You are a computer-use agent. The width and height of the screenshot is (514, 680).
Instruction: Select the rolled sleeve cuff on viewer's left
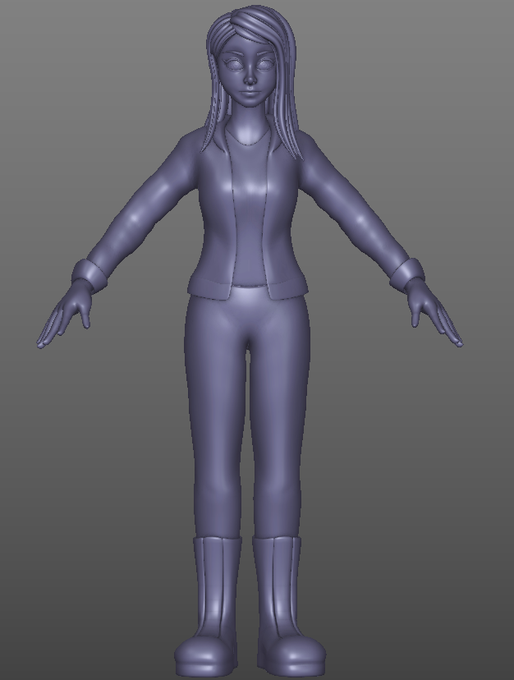point(90,275)
